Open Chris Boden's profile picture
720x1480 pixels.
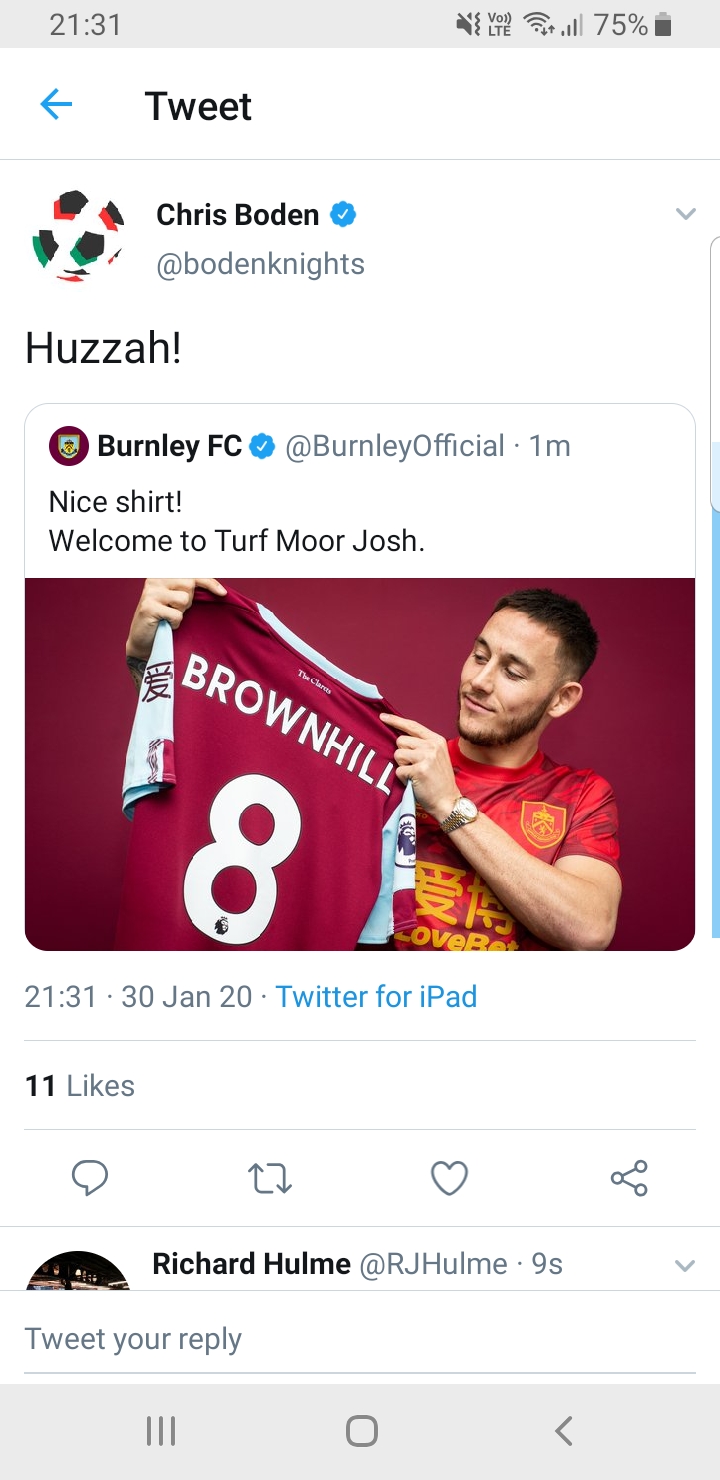(78, 238)
